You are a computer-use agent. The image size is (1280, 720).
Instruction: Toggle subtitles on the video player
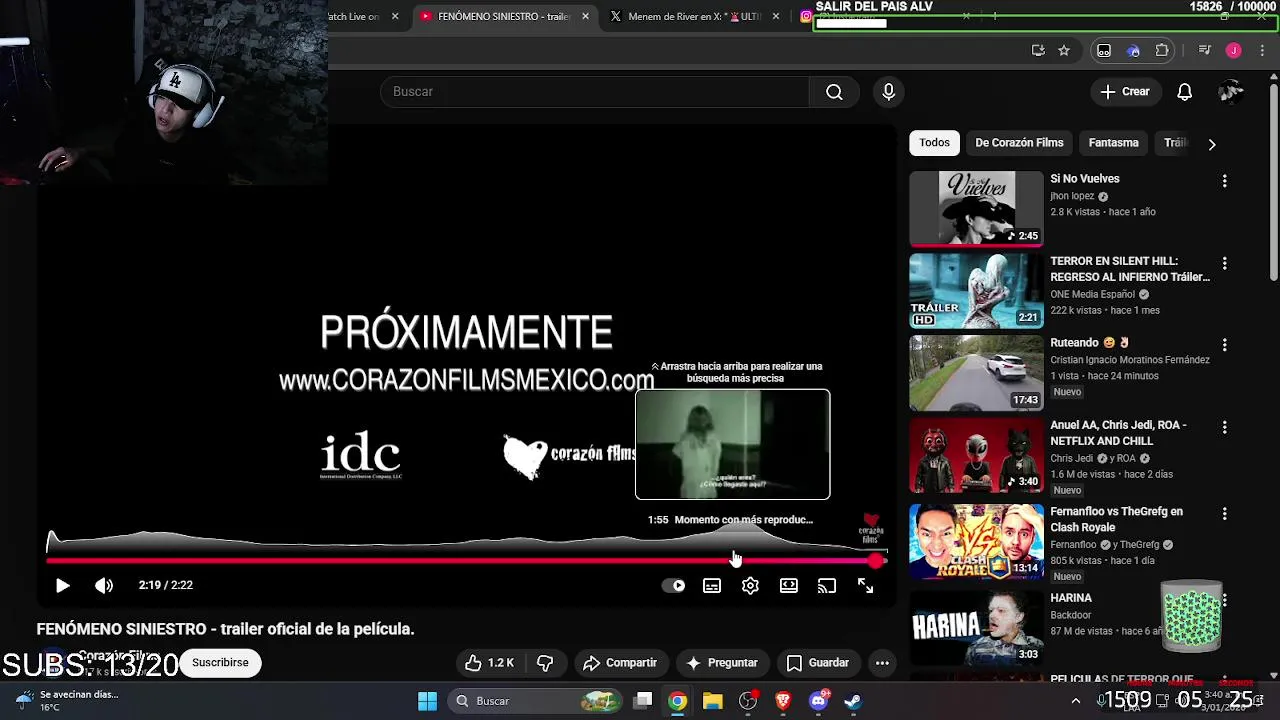click(x=712, y=586)
